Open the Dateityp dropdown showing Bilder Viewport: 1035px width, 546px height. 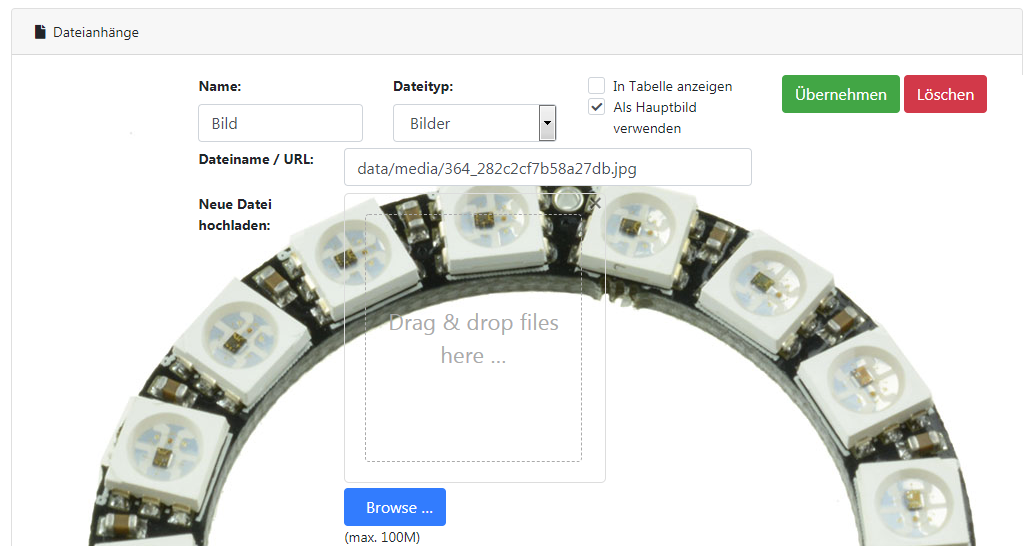coord(474,123)
